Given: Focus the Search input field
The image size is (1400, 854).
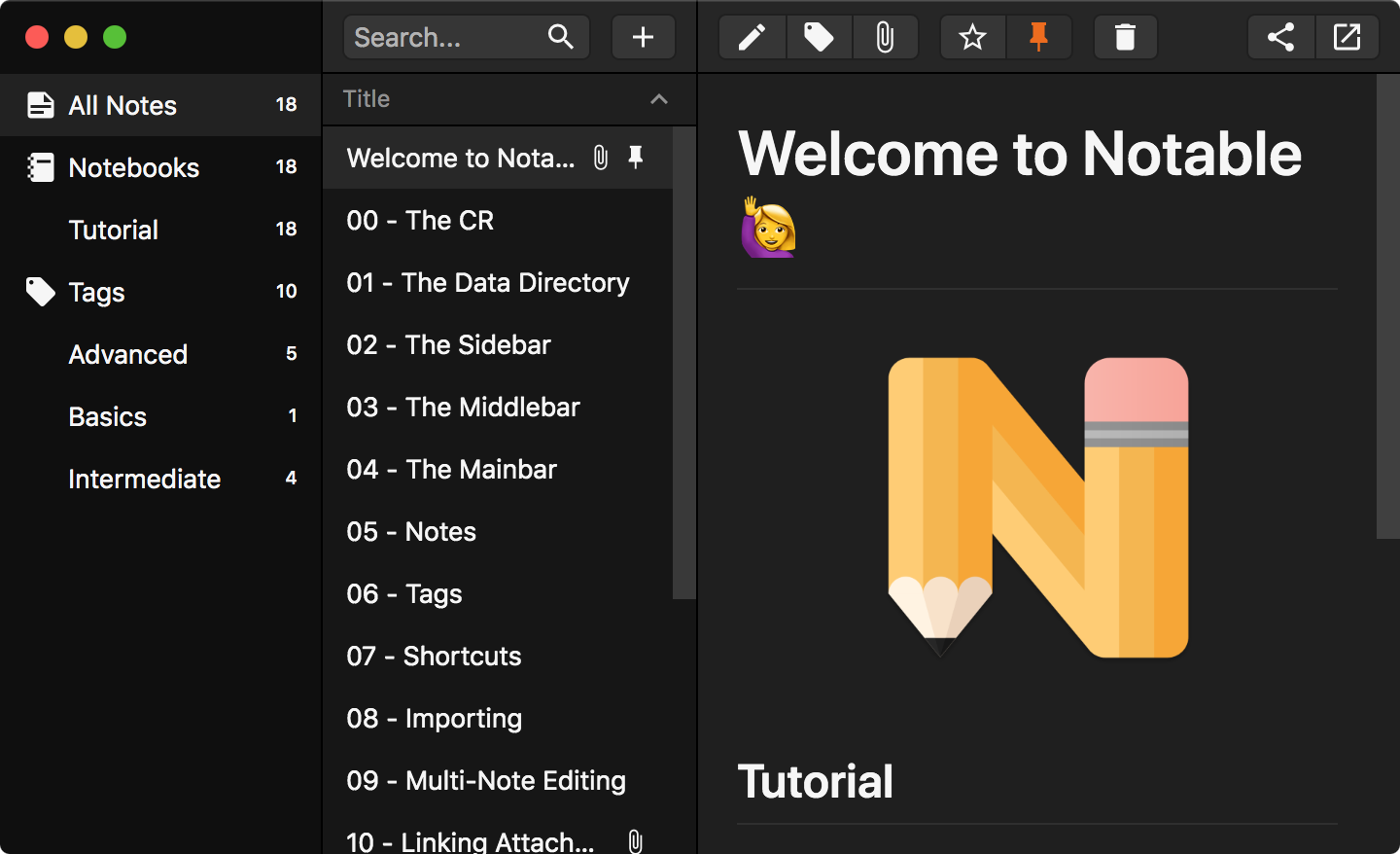Looking at the screenshot, I should pyautogui.click(x=467, y=37).
